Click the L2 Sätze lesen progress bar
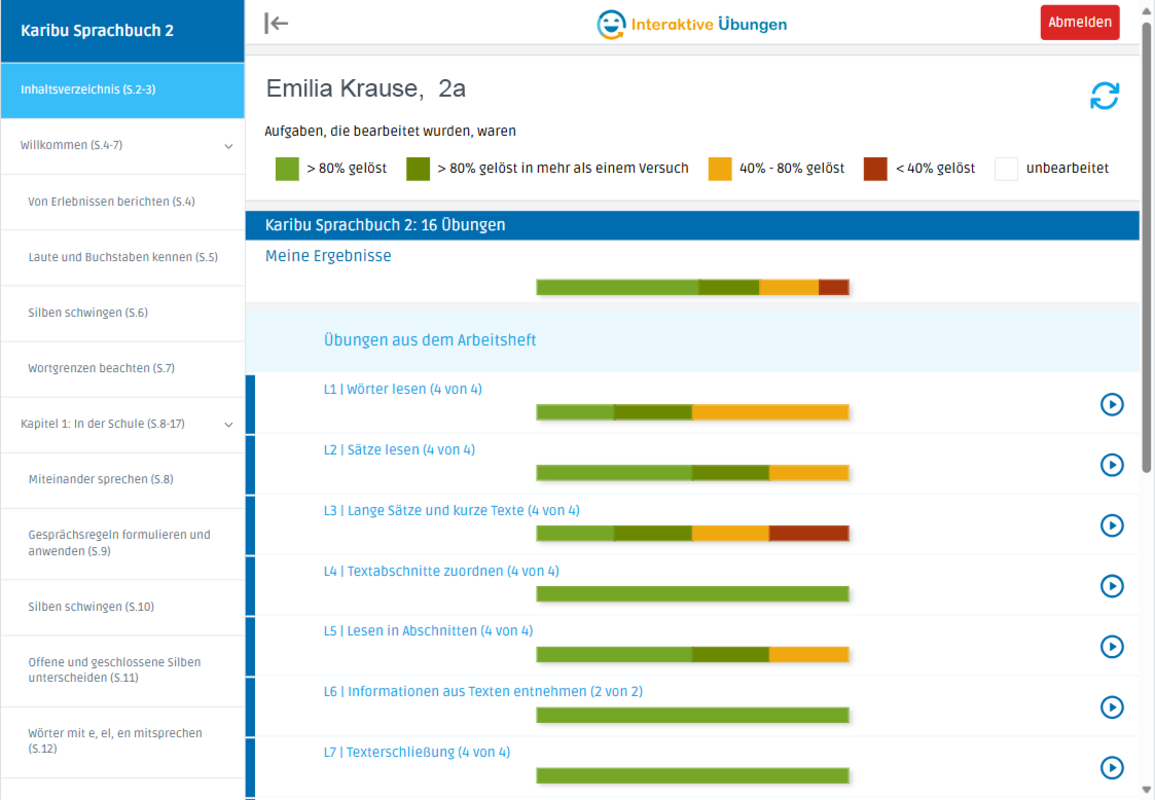1155x800 pixels. 692,473
